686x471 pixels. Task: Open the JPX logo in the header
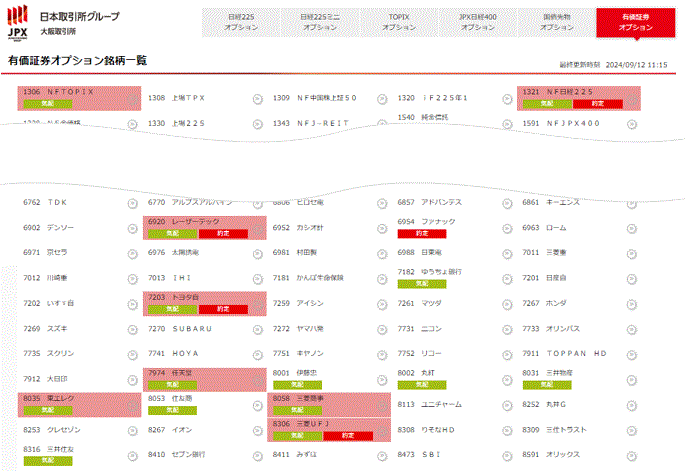click(x=18, y=23)
